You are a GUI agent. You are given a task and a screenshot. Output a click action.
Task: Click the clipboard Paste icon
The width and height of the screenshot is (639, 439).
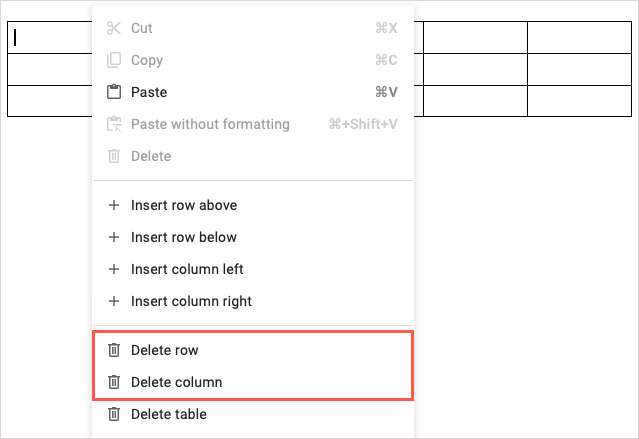pos(114,92)
